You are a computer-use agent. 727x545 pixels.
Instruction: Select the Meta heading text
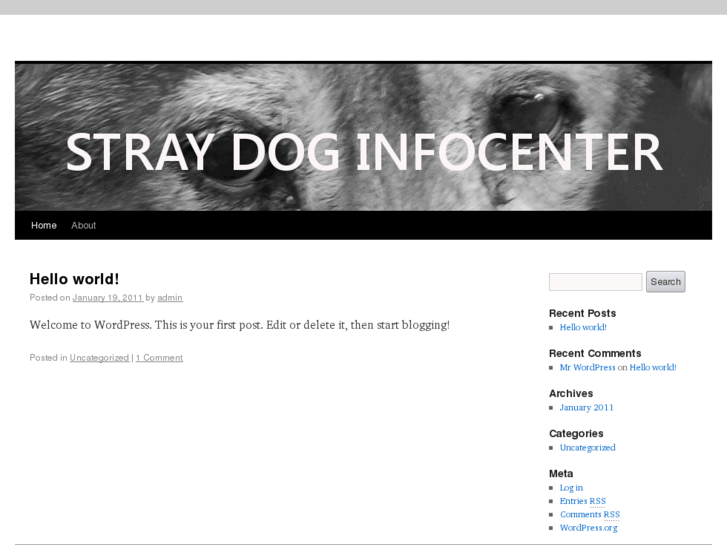click(561, 474)
